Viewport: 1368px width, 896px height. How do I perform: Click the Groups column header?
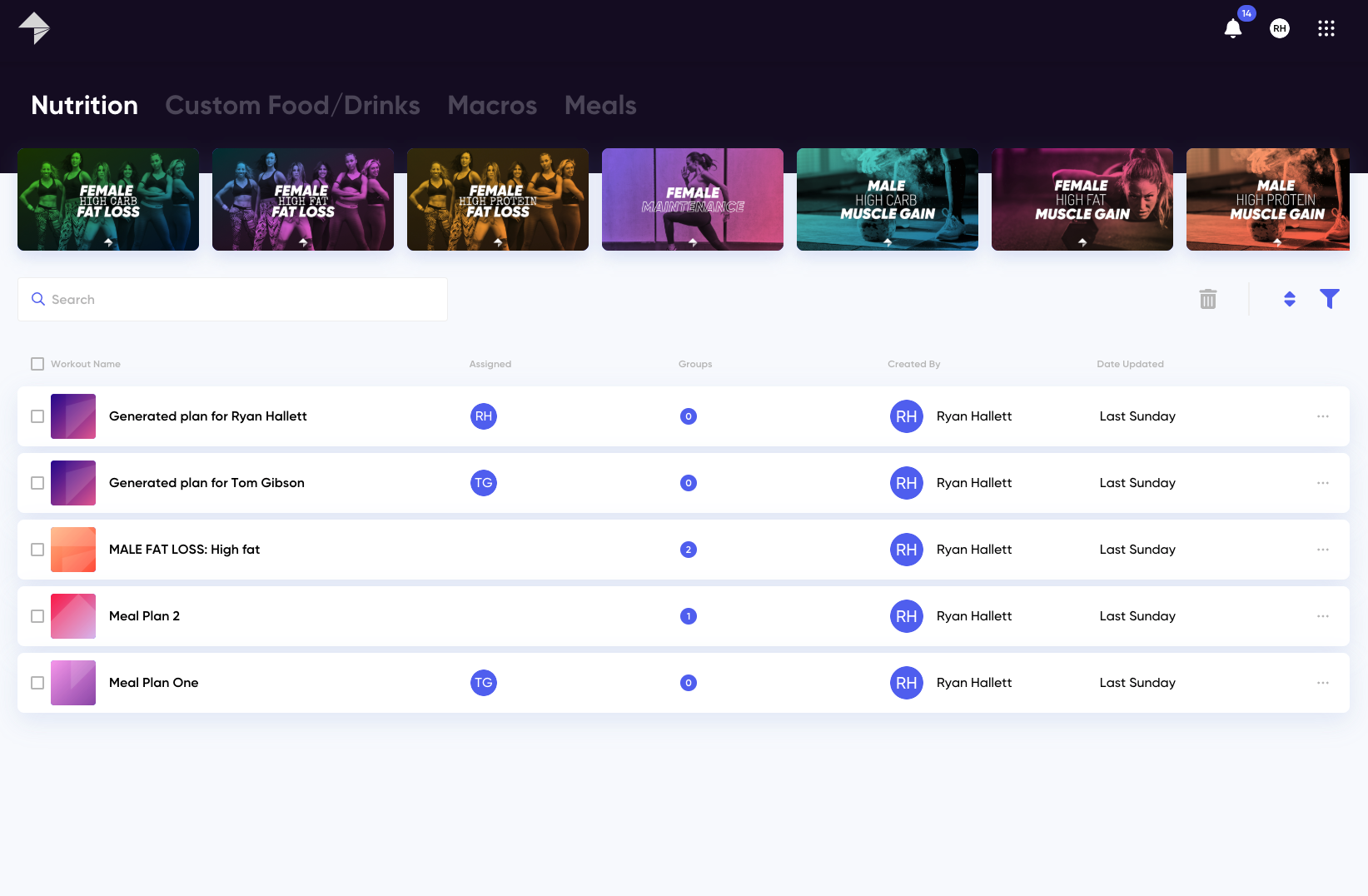click(x=695, y=364)
